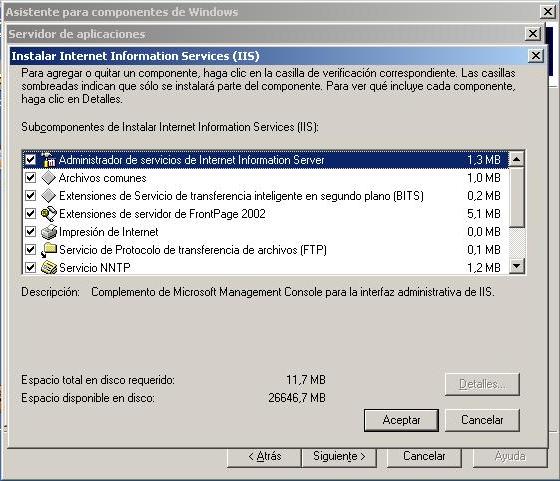This screenshot has height=481, width=560.
Task: Click the FrontPage 2002 extensions icon
Action: [x=49, y=214]
